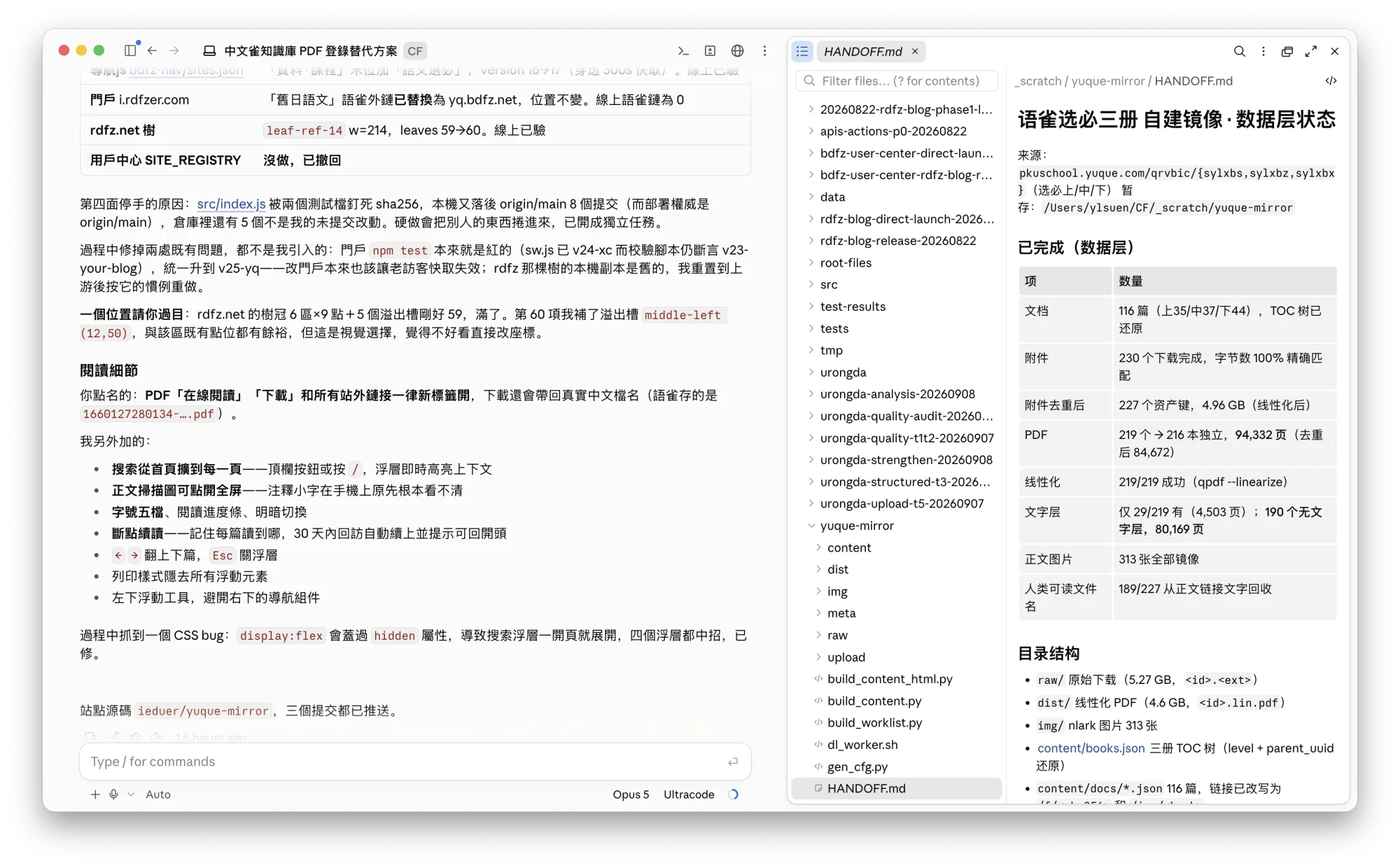
Task: Open the content/books.json link
Action: pyautogui.click(x=1091, y=748)
